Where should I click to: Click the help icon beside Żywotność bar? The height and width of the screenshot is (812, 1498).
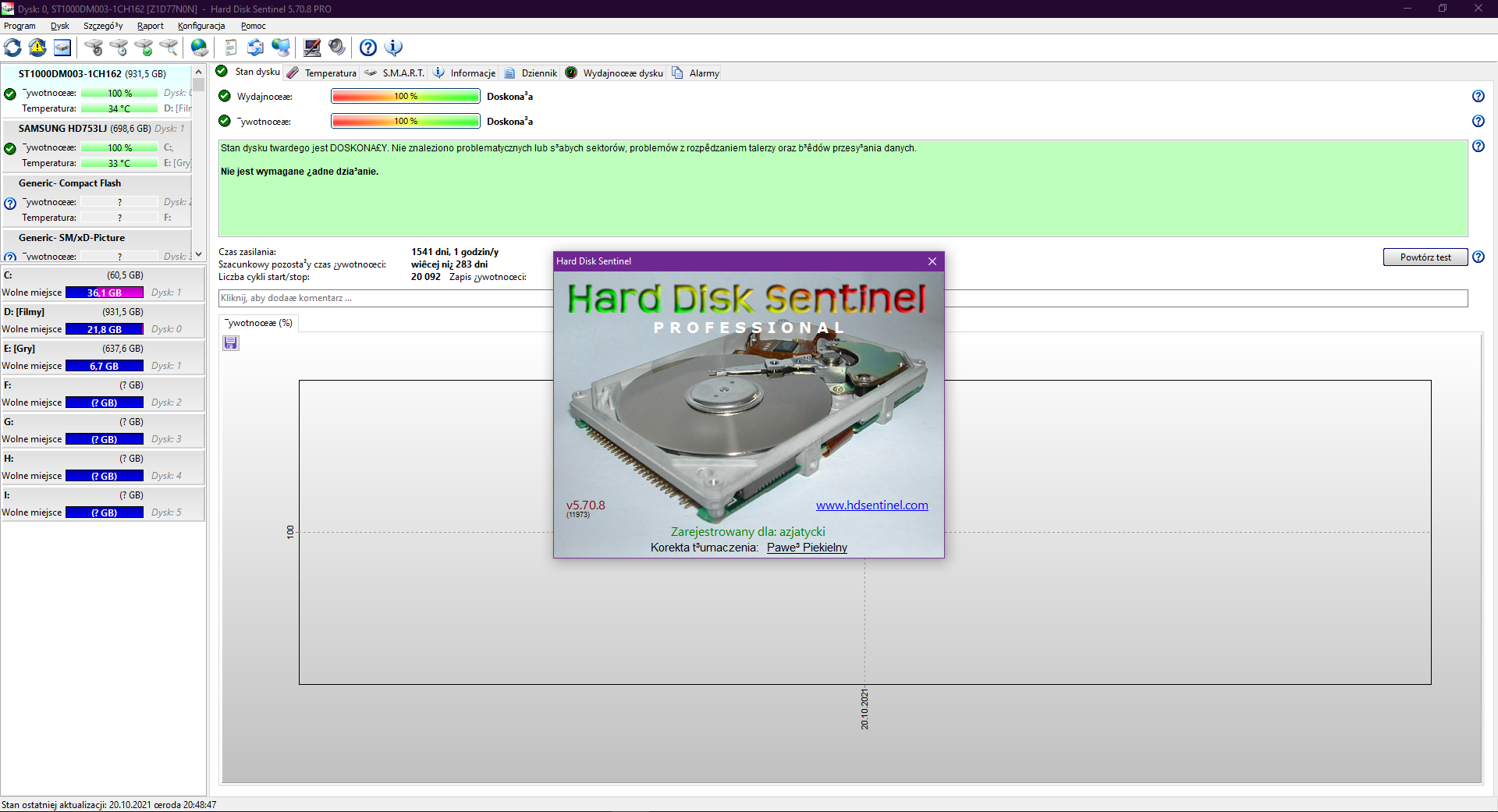pyautogui.click(x=1478, y=121)
